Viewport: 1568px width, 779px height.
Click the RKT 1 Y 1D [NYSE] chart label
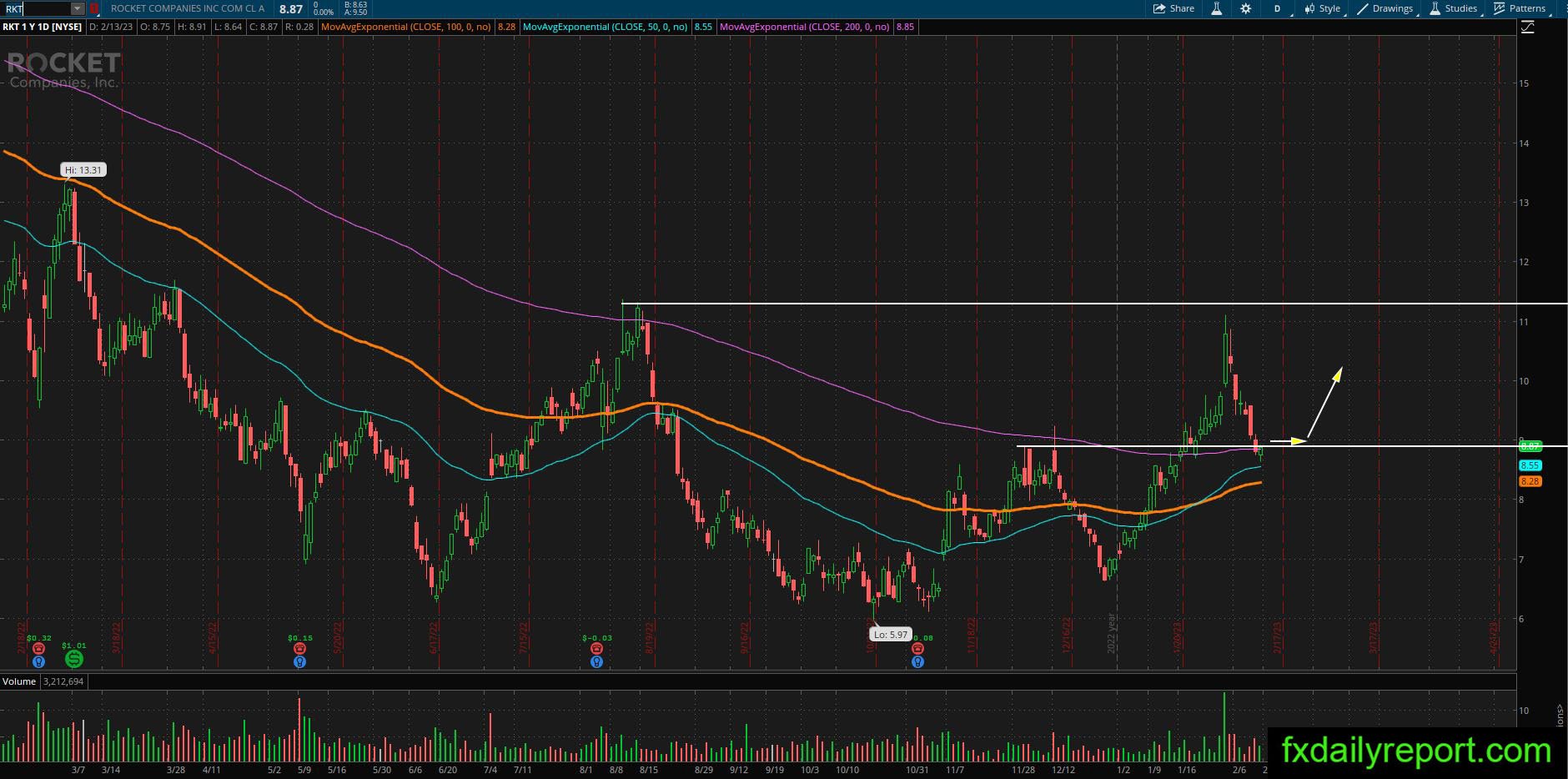[43, 27]
